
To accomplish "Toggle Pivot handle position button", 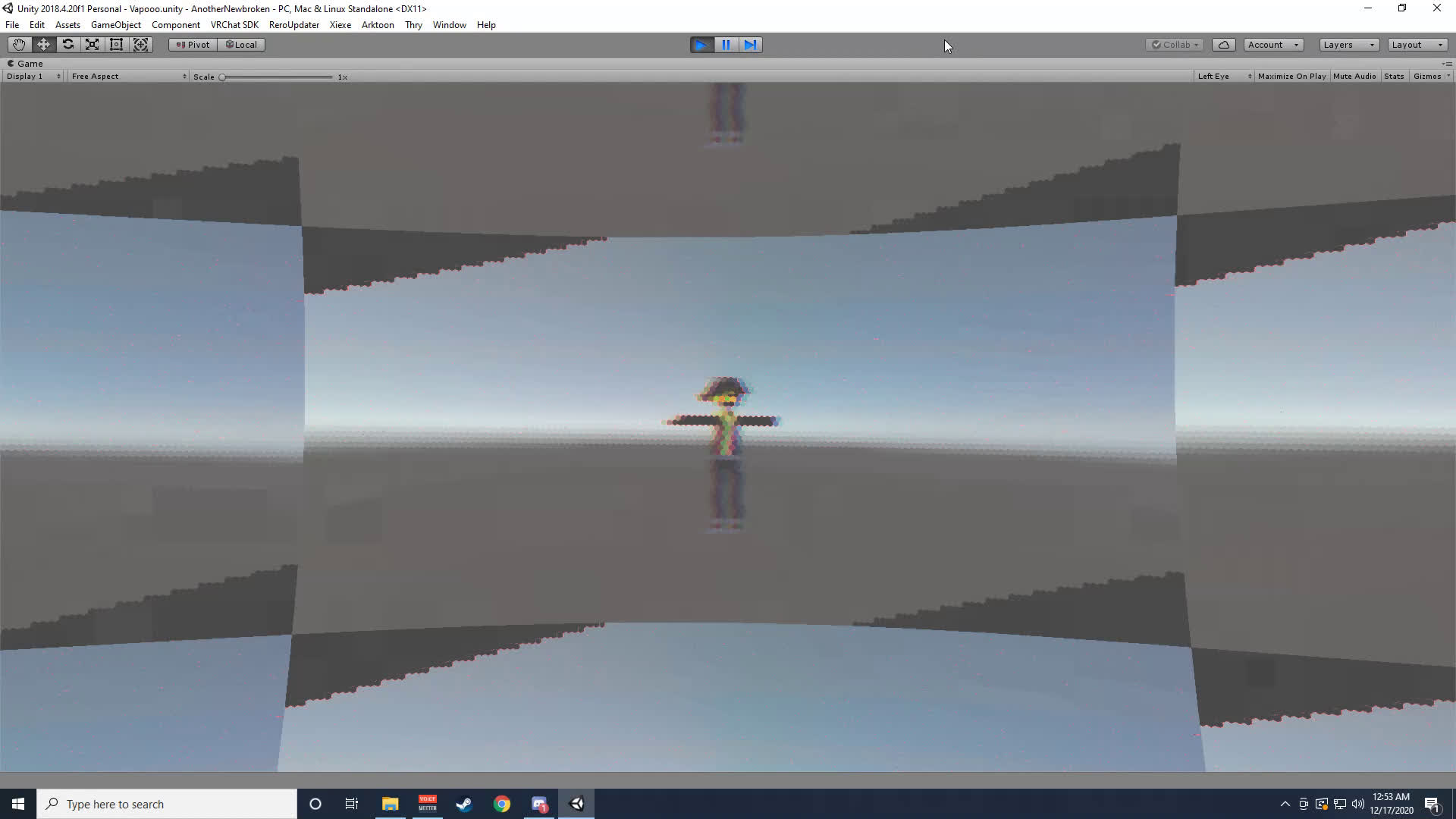I will (x=193, y=45).
